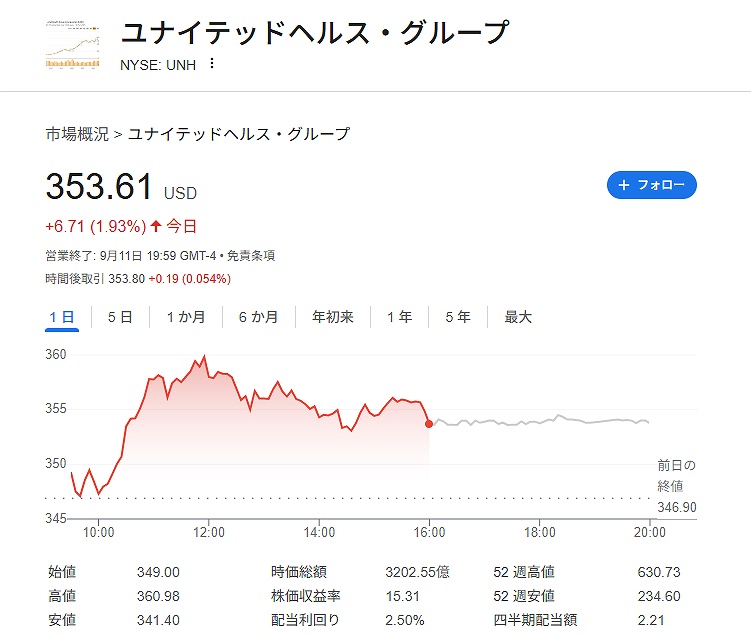
Task: Open the 年初来 year-to-date tab
Action: (x=333, y=317)
